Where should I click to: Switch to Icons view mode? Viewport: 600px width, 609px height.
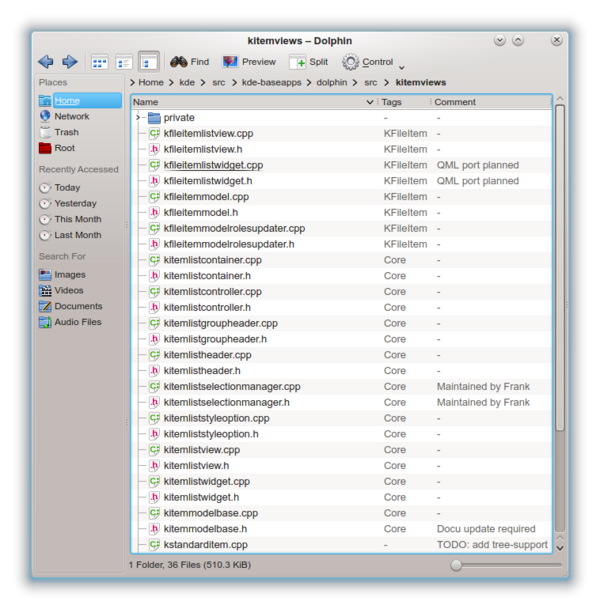[99, 62]
